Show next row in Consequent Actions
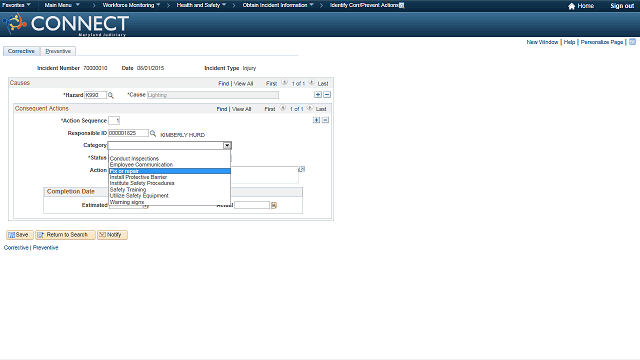This screenshot has height=360, width=640. tap(310, 108)
